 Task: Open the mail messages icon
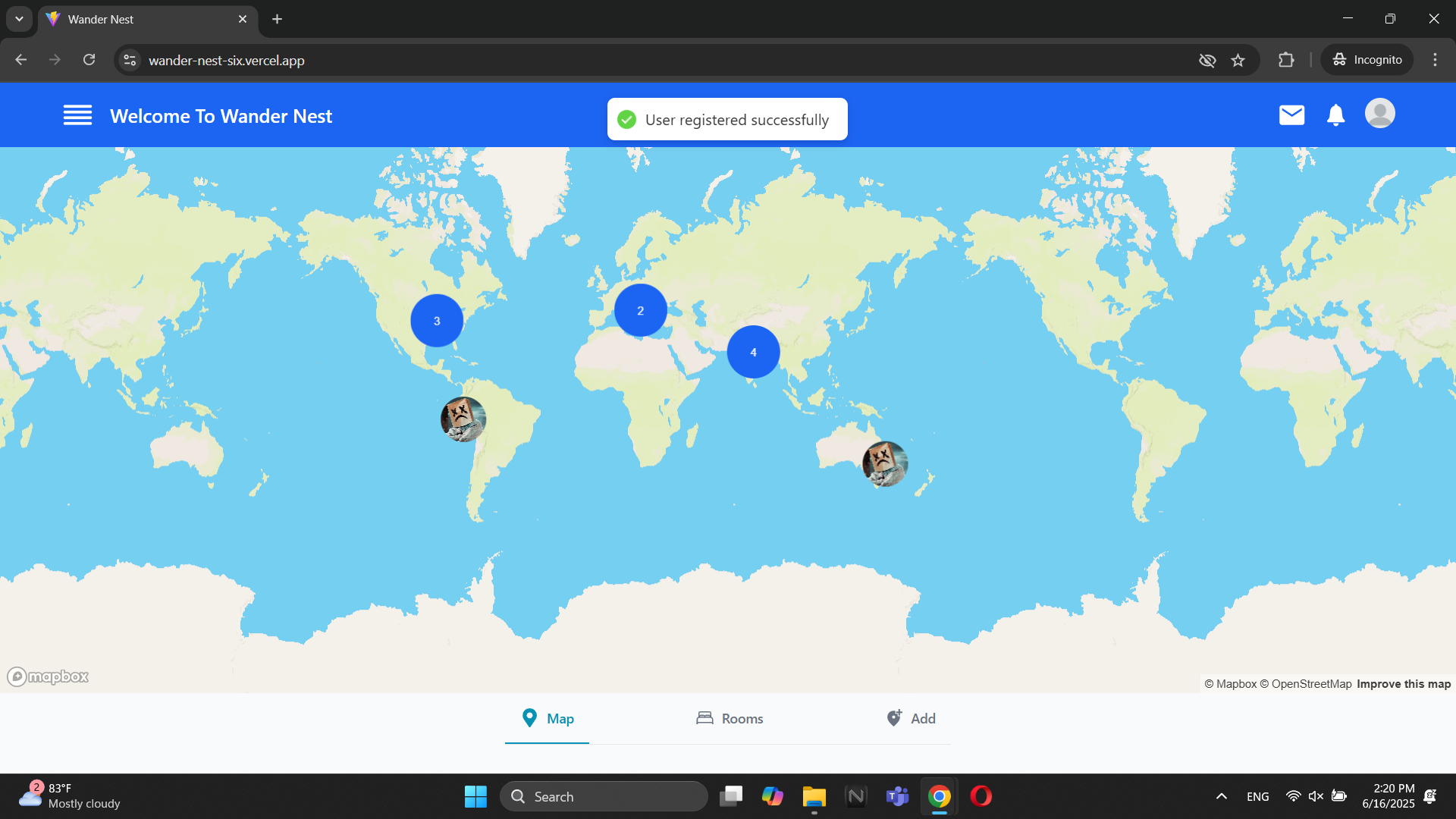(1291, 115)
